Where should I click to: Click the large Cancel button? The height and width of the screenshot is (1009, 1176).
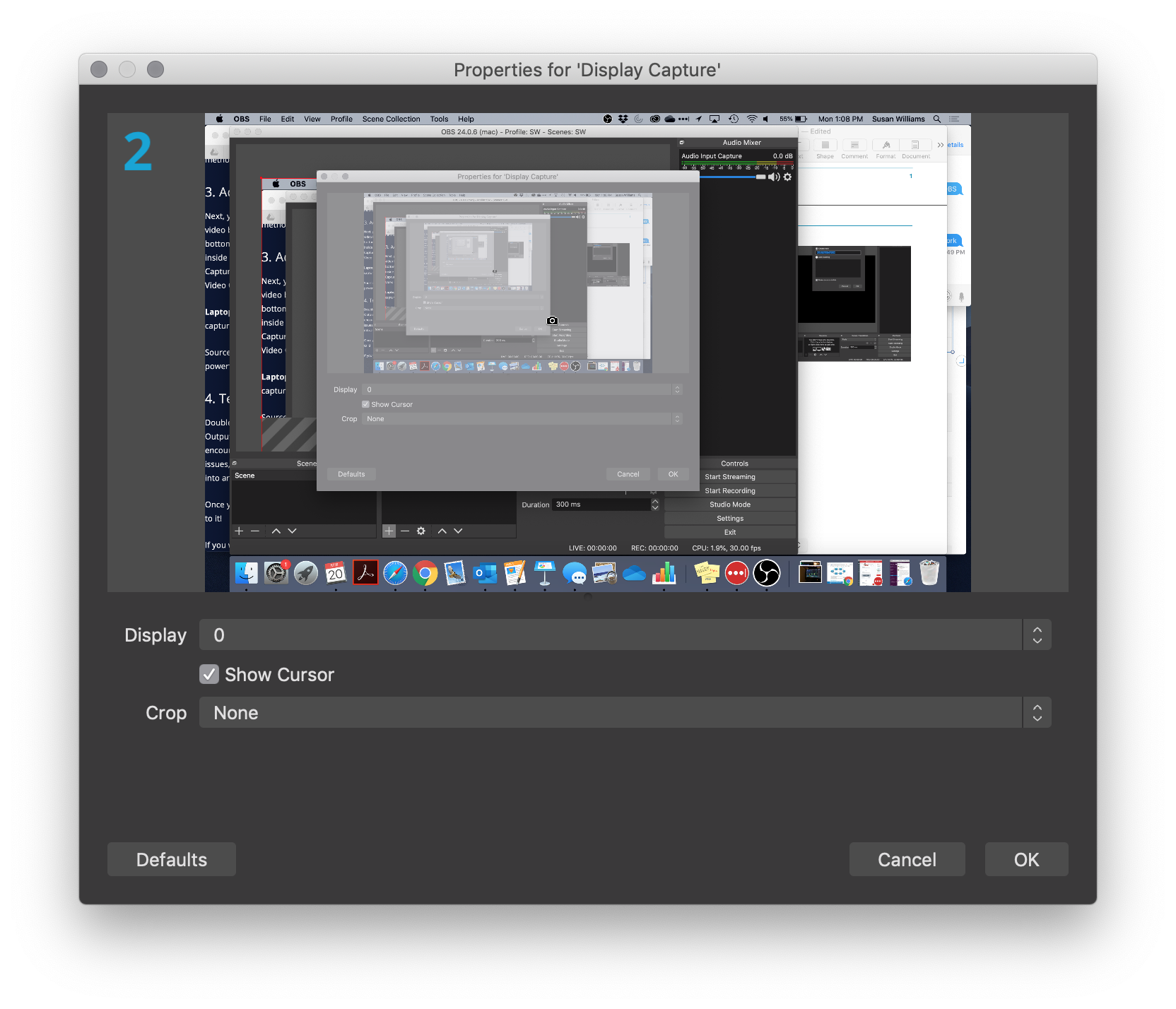tap(907, 859)
